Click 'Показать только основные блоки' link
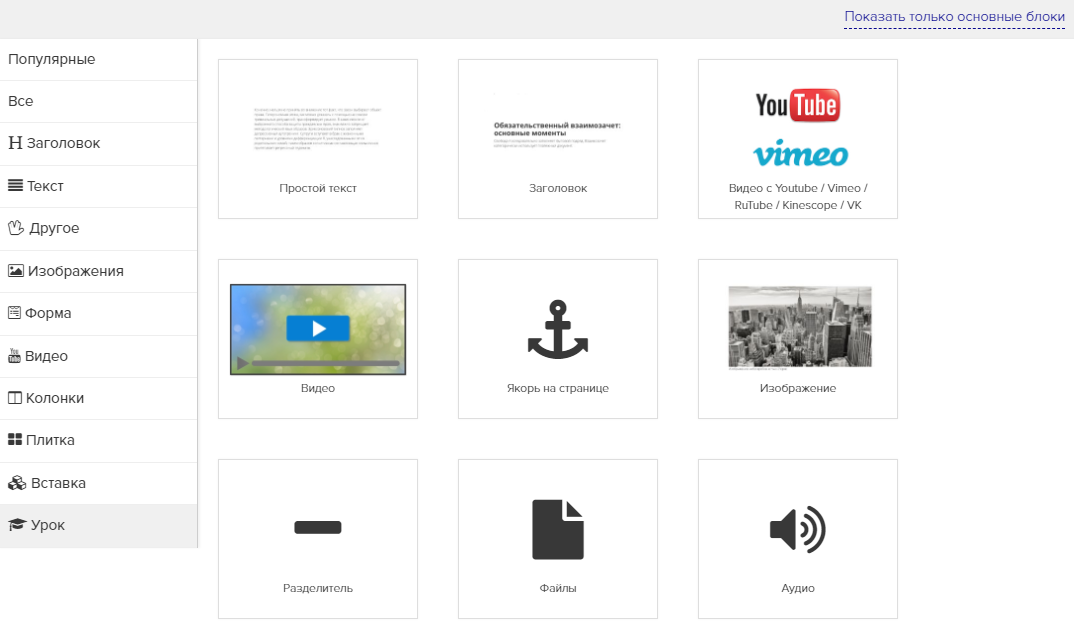 [x=954, y=17]
